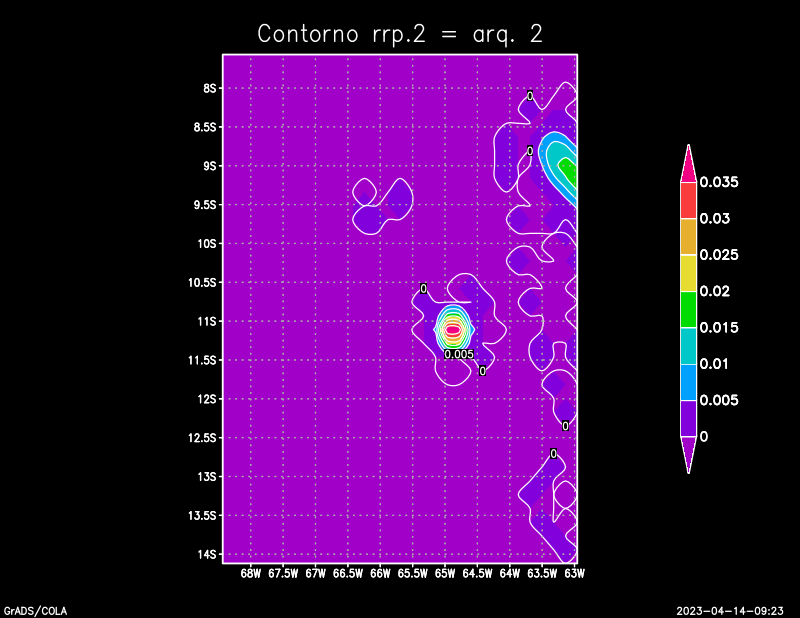
Task: Select the violet colorbar swatch above 0
Action: 688,418
